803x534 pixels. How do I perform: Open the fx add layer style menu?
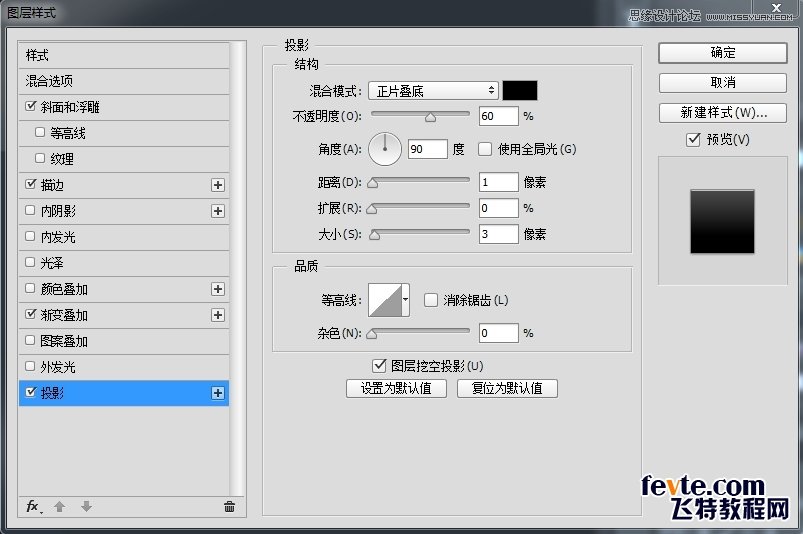[x=33, y=506]
